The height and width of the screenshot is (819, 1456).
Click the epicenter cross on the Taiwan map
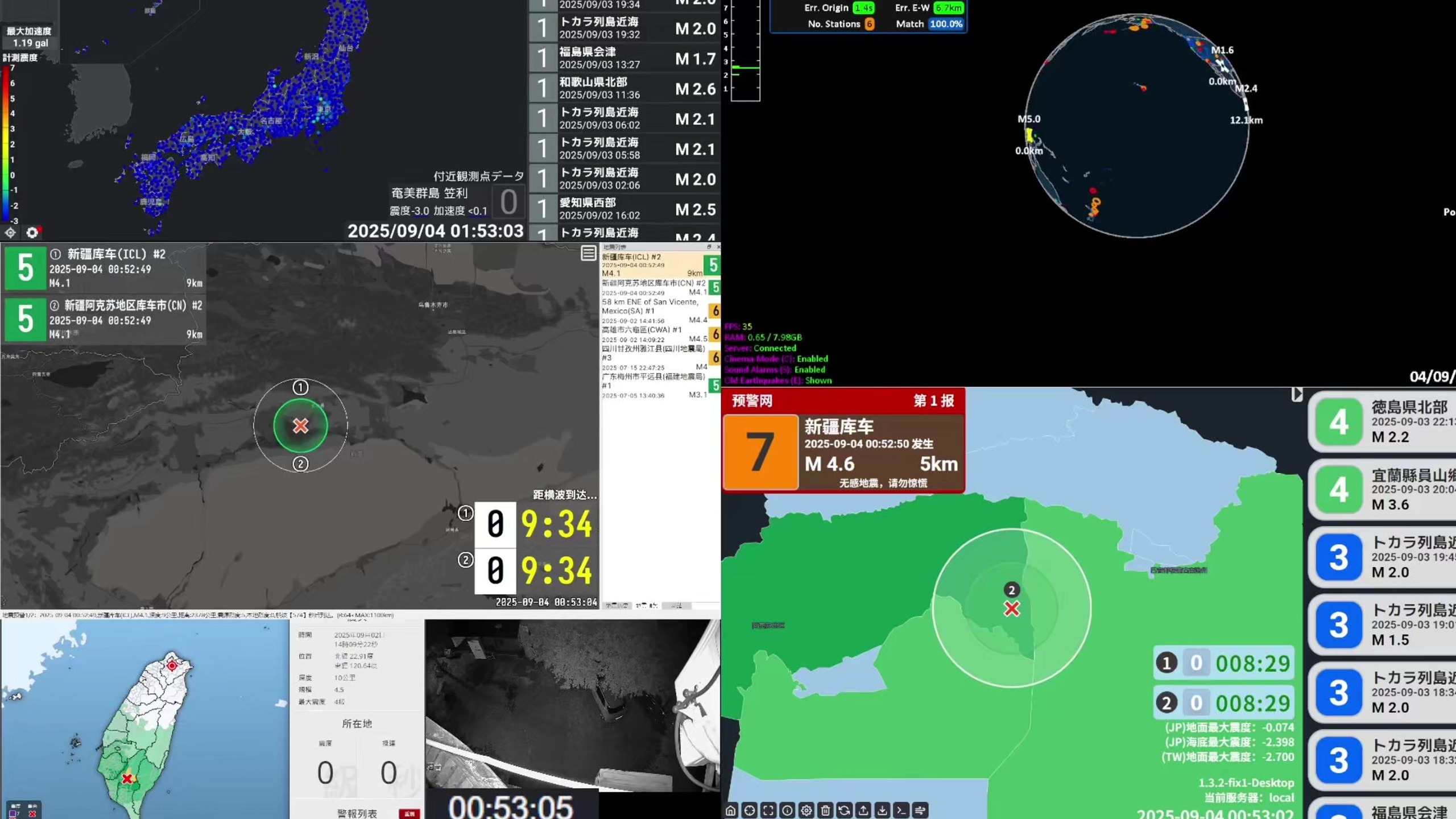(x=127, y=778)
